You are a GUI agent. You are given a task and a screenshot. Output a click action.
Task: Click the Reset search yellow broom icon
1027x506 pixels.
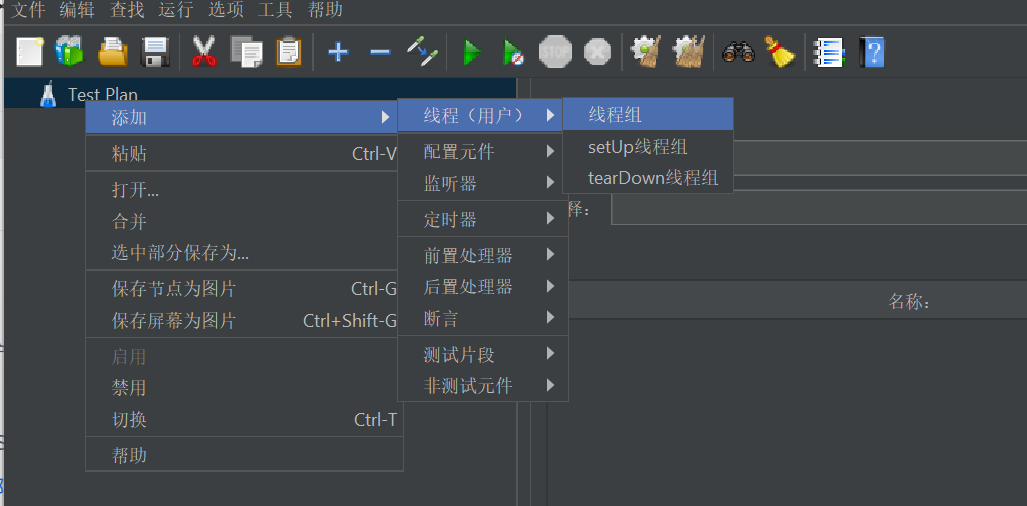[779, 51]
